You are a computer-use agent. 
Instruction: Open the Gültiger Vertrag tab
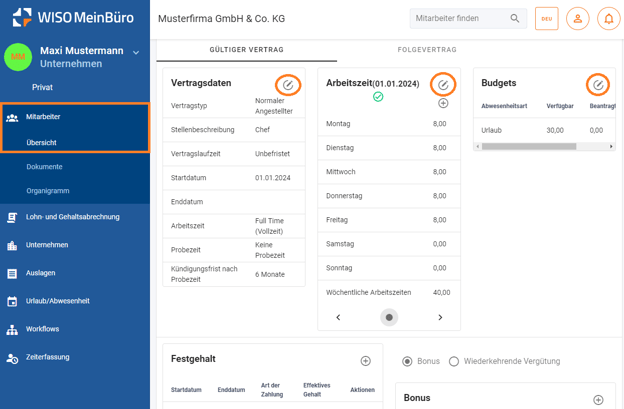click(x=246, y=49)
